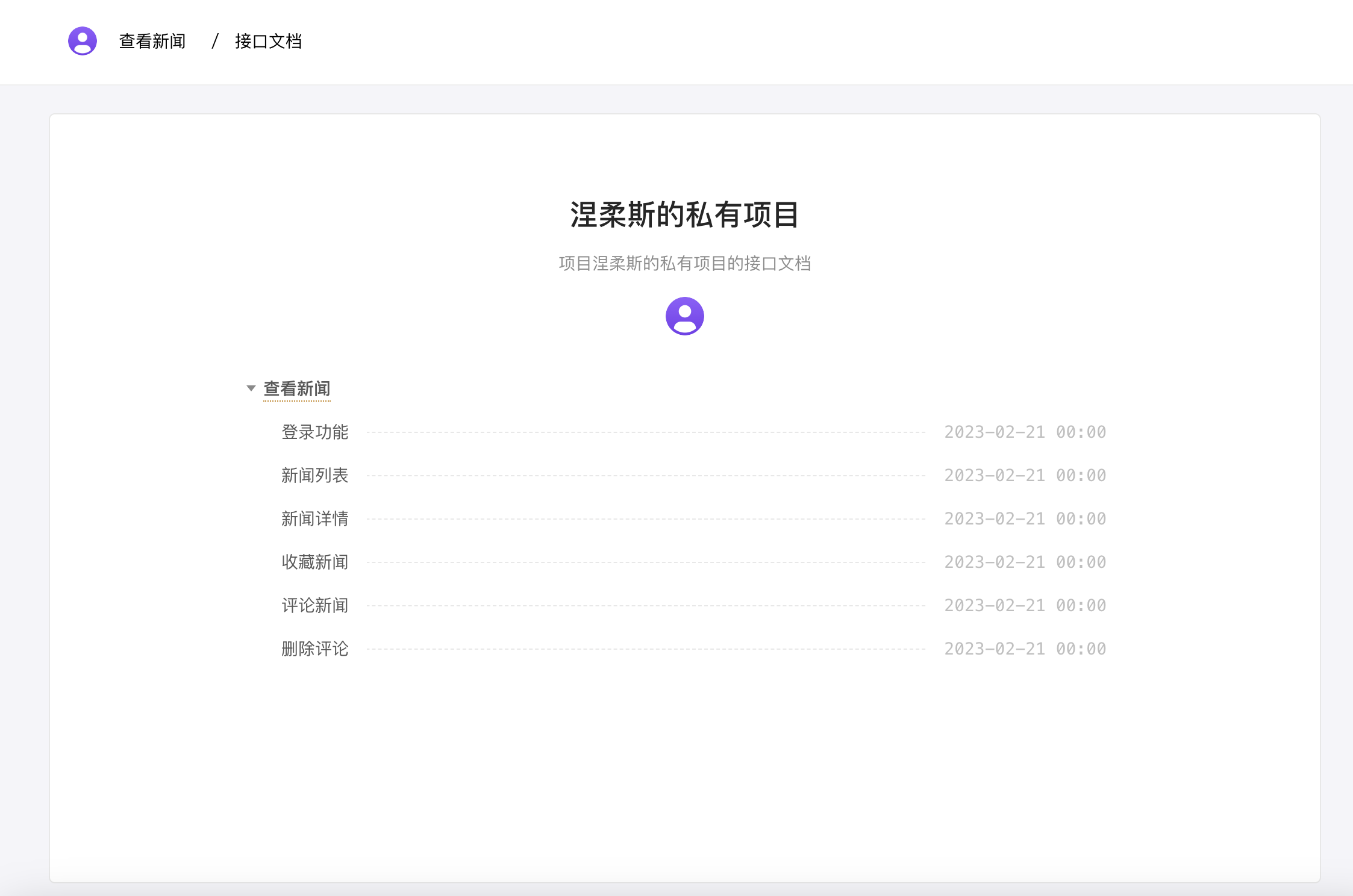Open the 收藏新闻 document entry

click(315, 562)
